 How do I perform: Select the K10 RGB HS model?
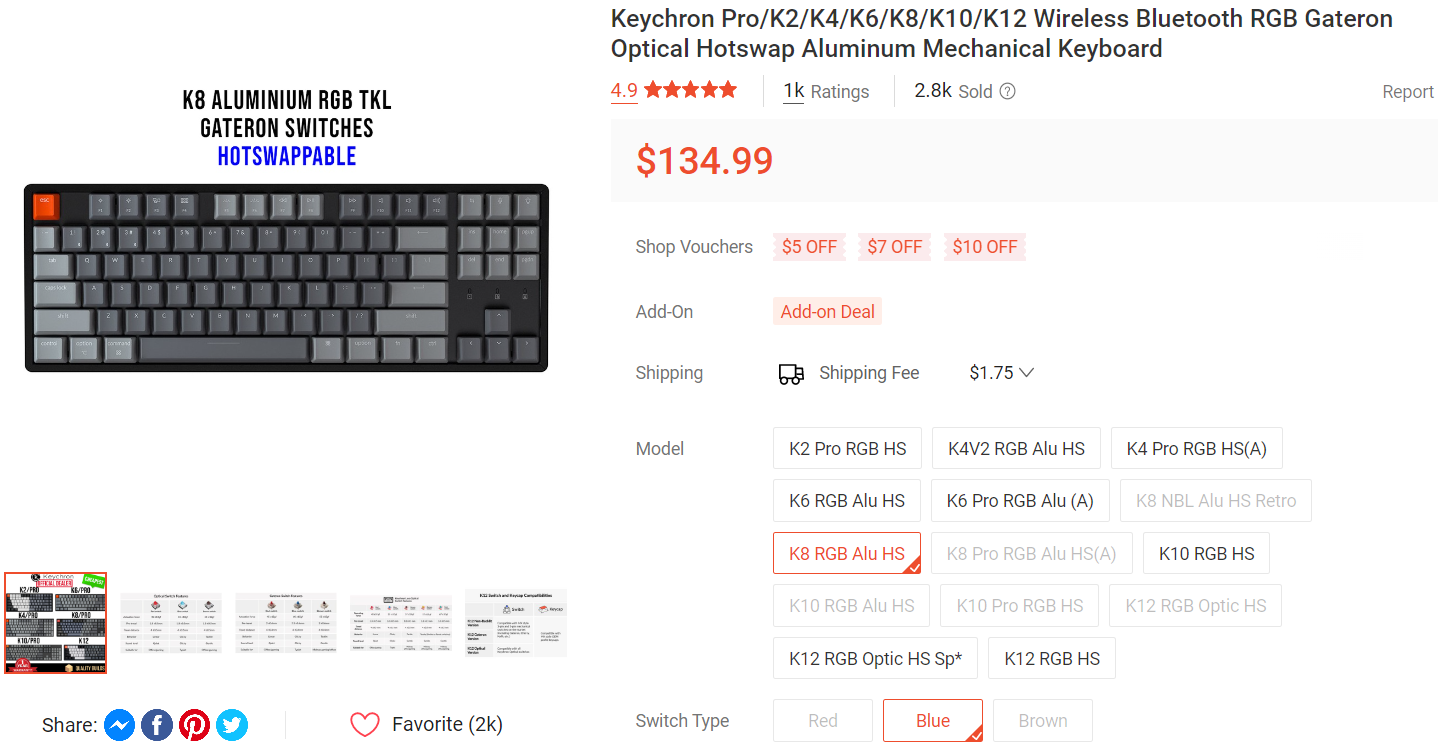pyautogui.click(x=1206, y=552)
